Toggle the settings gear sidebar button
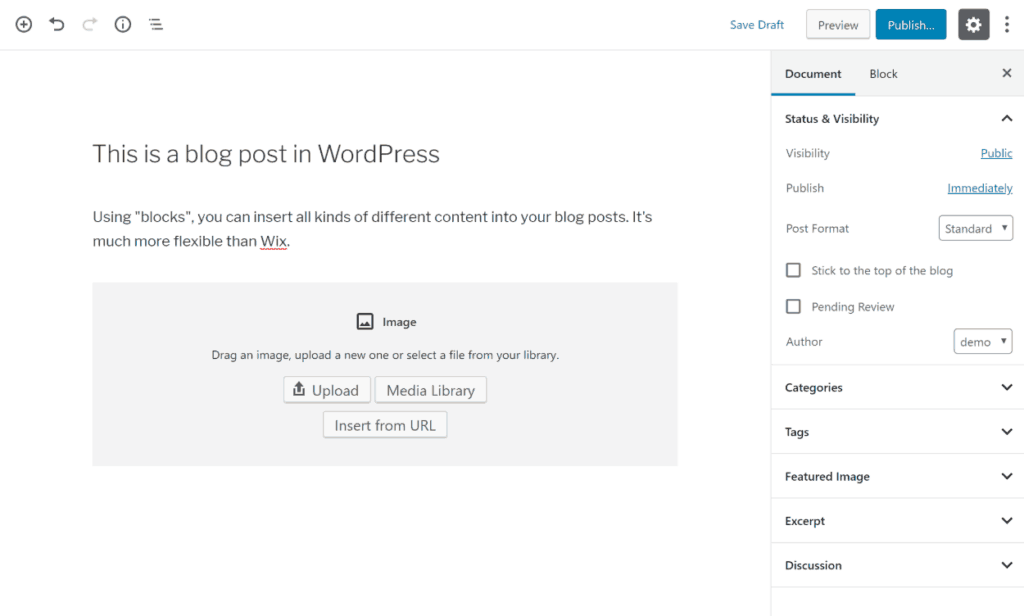This screenshot has width=1024, height=616. click(x=973, y=25)
